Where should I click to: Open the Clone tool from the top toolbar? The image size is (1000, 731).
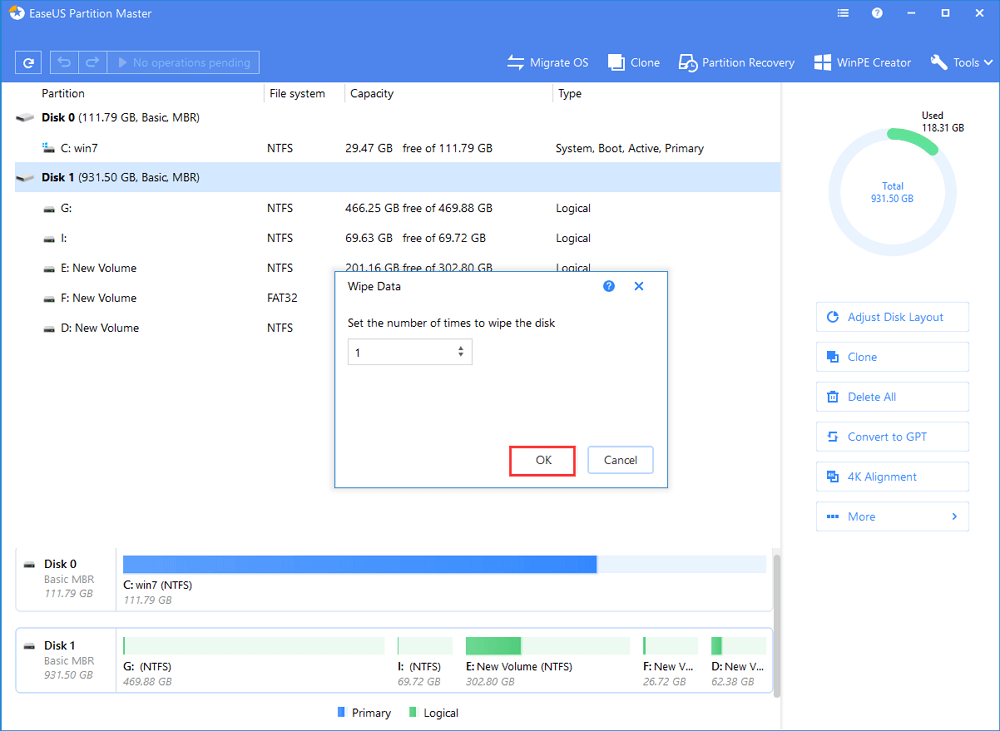click(x=633, y=62)
